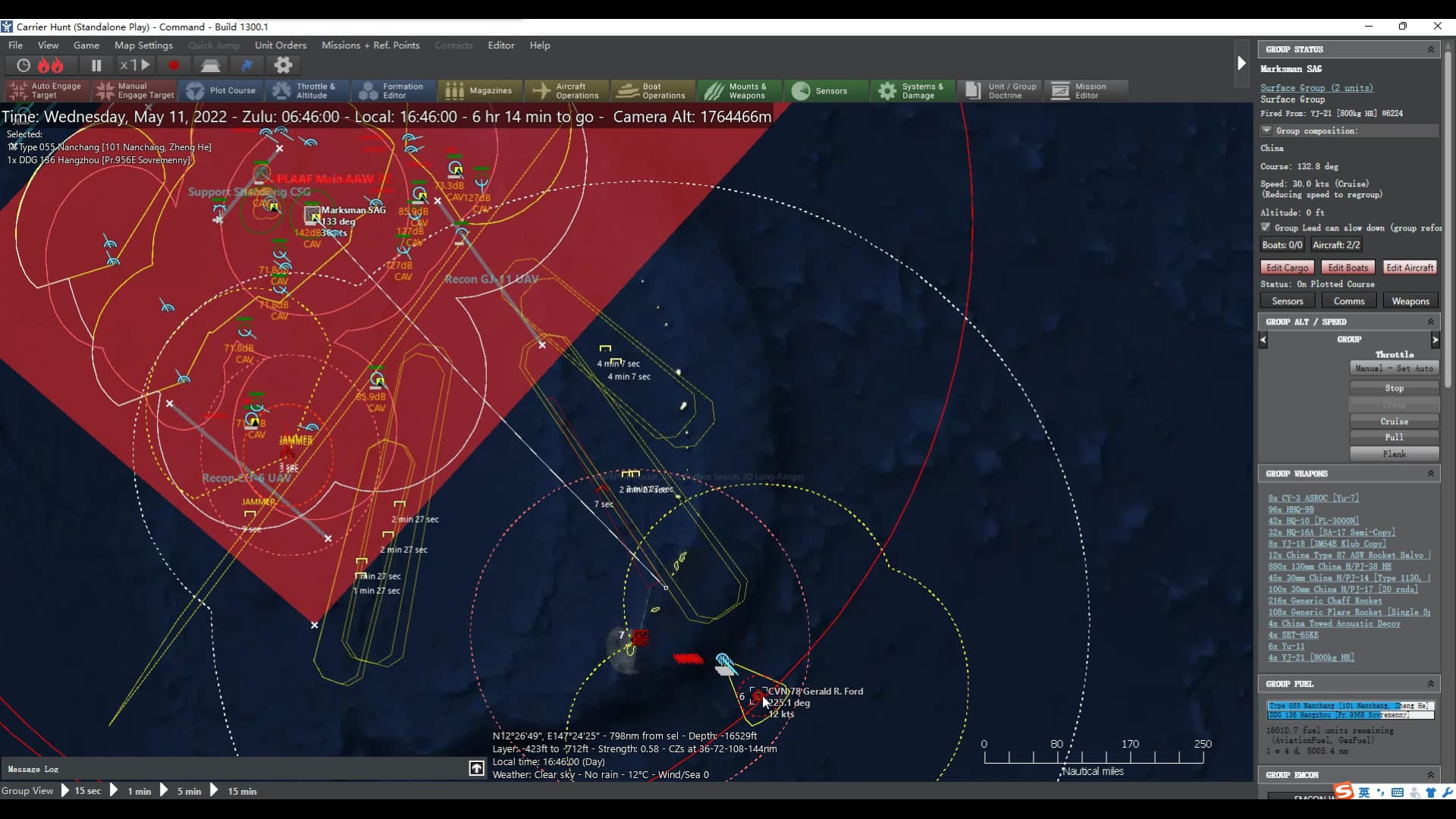Pause the simulation with pause icon
This screenshot has height=819, width=1456.
click(96, 65)
